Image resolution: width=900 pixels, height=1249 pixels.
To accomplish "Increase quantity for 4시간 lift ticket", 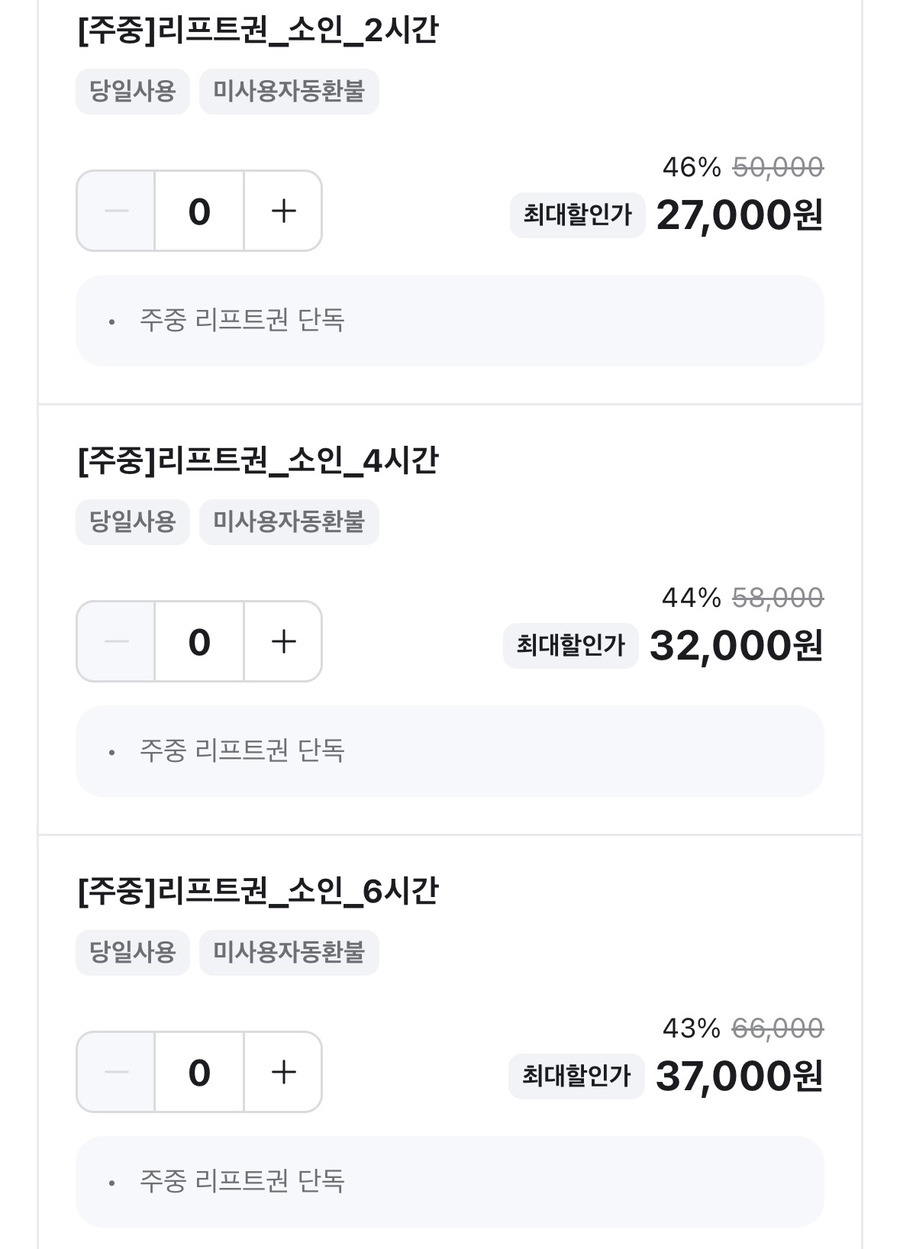I will point(284,642).
